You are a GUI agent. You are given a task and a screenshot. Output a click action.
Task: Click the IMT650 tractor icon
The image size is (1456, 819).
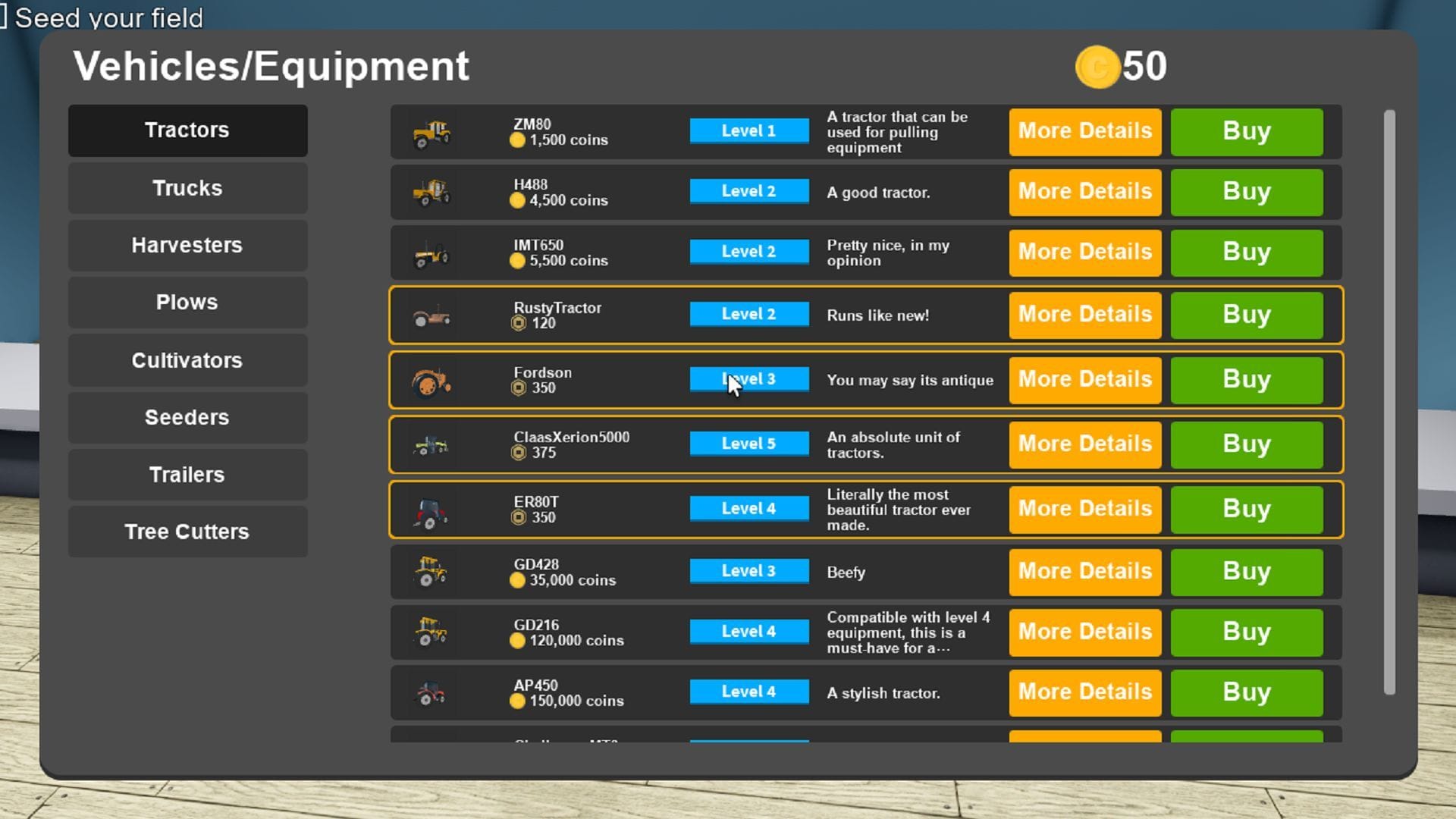coord(431,255)
